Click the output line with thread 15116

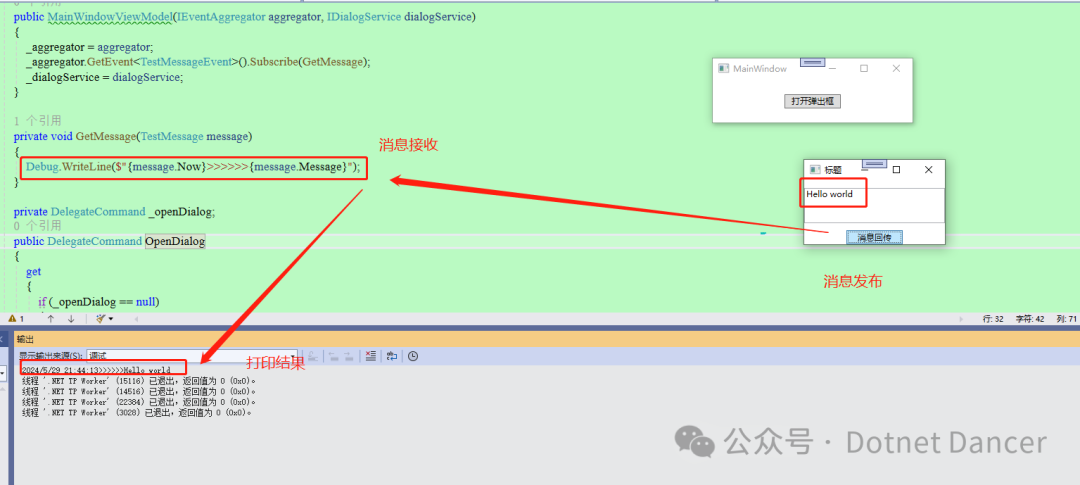(x=139, y=381)
